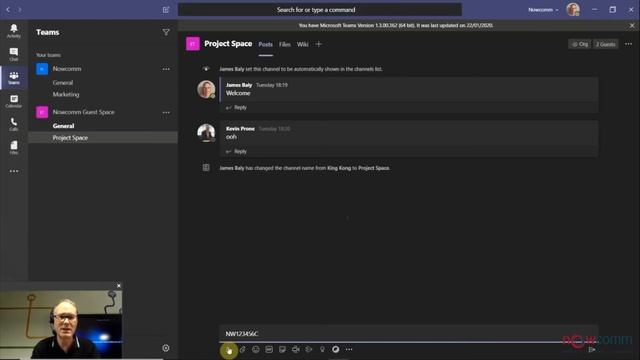Go forward with the forward arrow
This screenshot has height=360, width=640.
20,9
